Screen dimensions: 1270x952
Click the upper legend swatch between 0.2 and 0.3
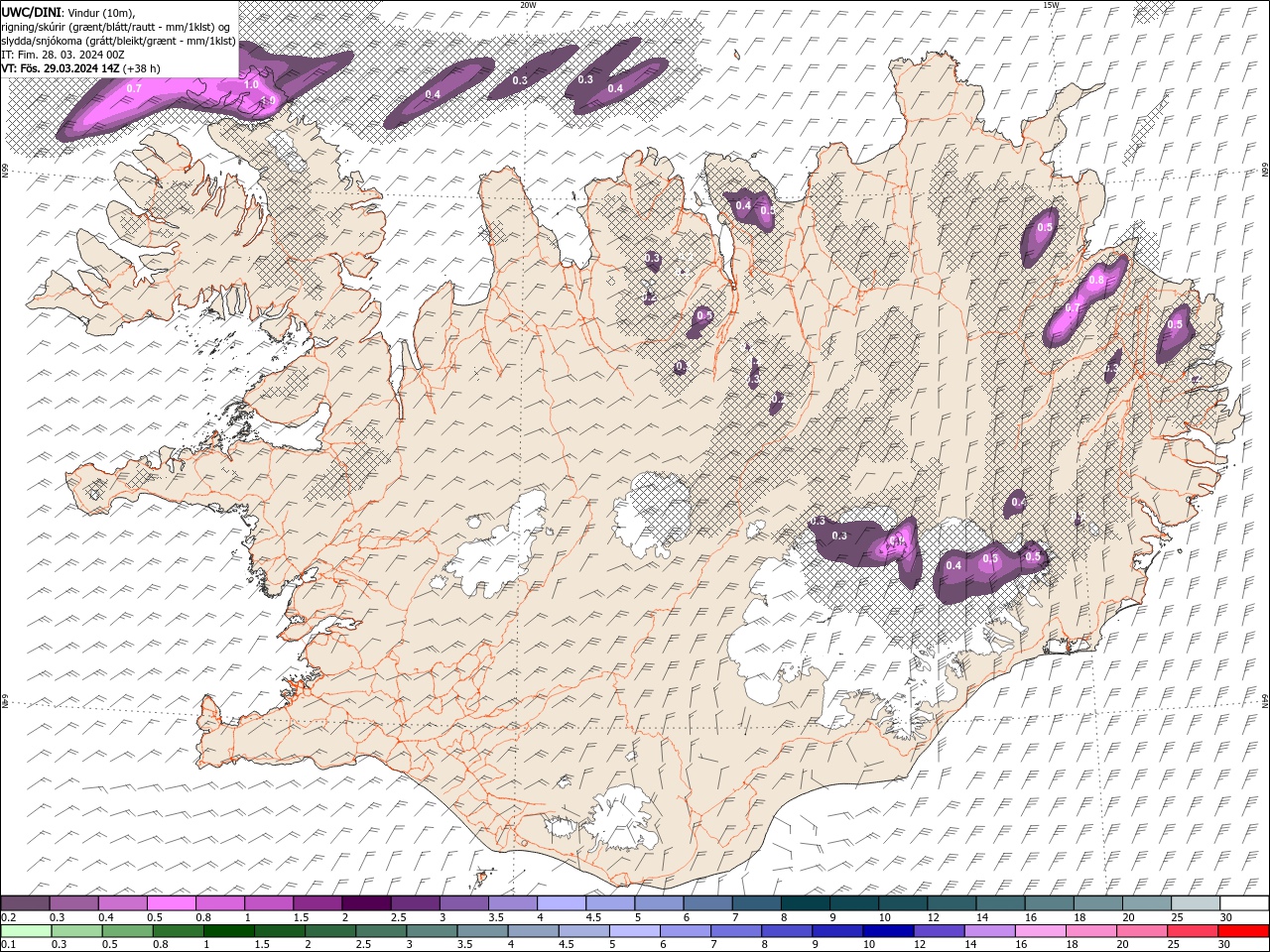26,903
